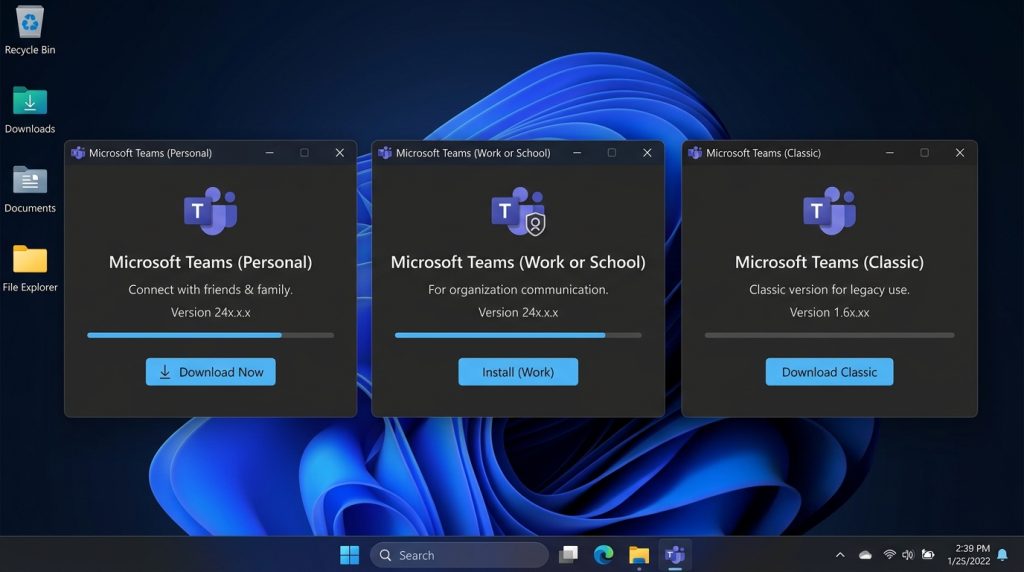The height and width of the screenshot is (572, 1024).
Task: Open Task View from the taskbar
Action: [x=568, y=555]
